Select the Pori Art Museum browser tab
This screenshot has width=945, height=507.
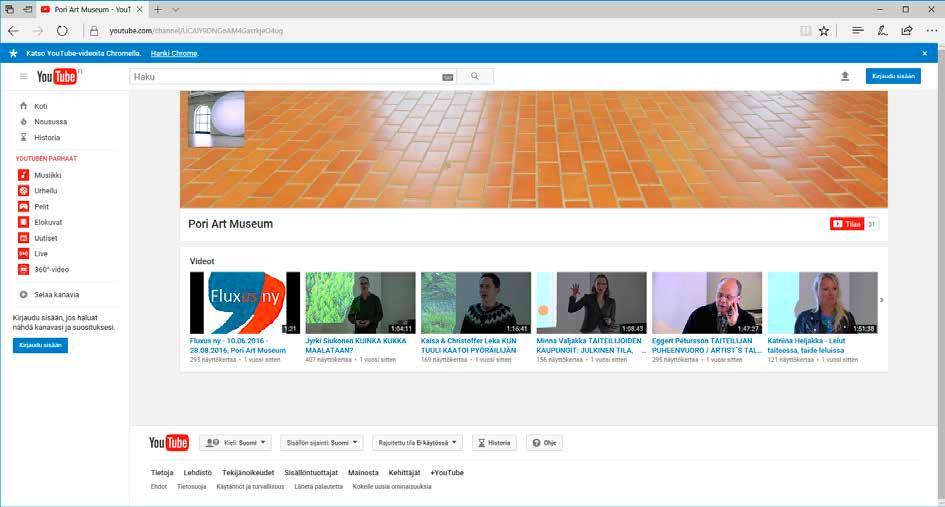click(x=92, y=10)
